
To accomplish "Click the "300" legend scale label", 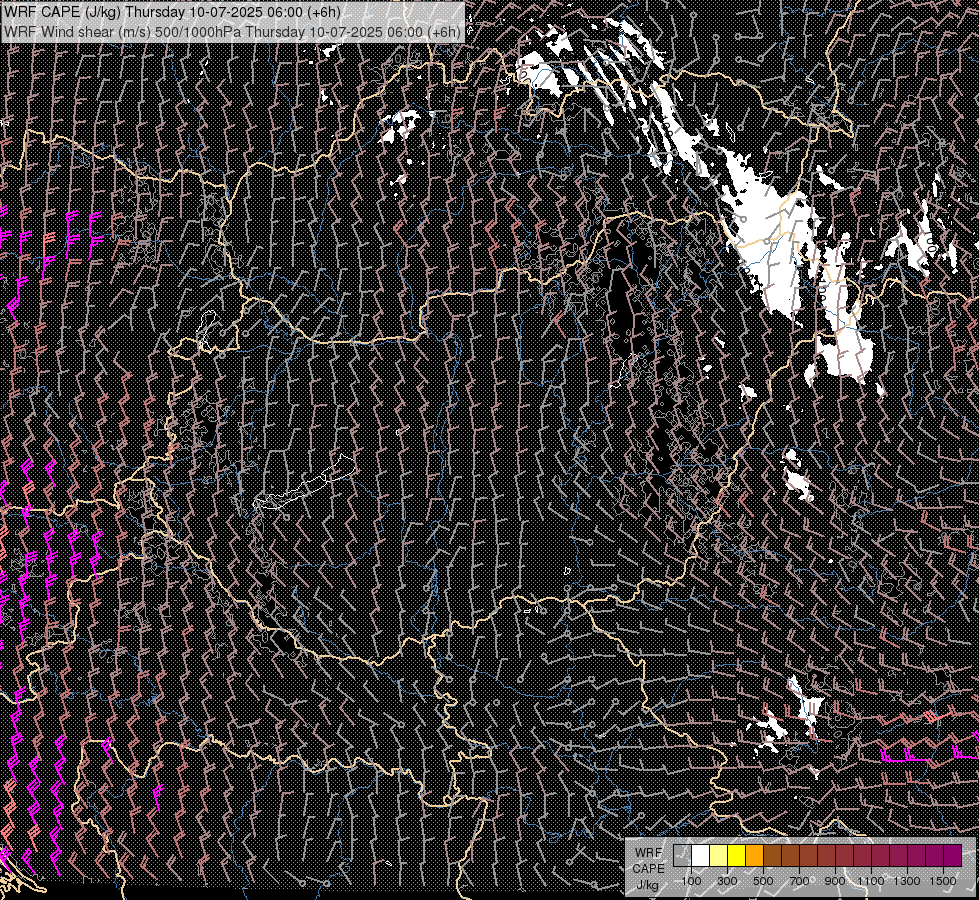I will click(727, 881).
